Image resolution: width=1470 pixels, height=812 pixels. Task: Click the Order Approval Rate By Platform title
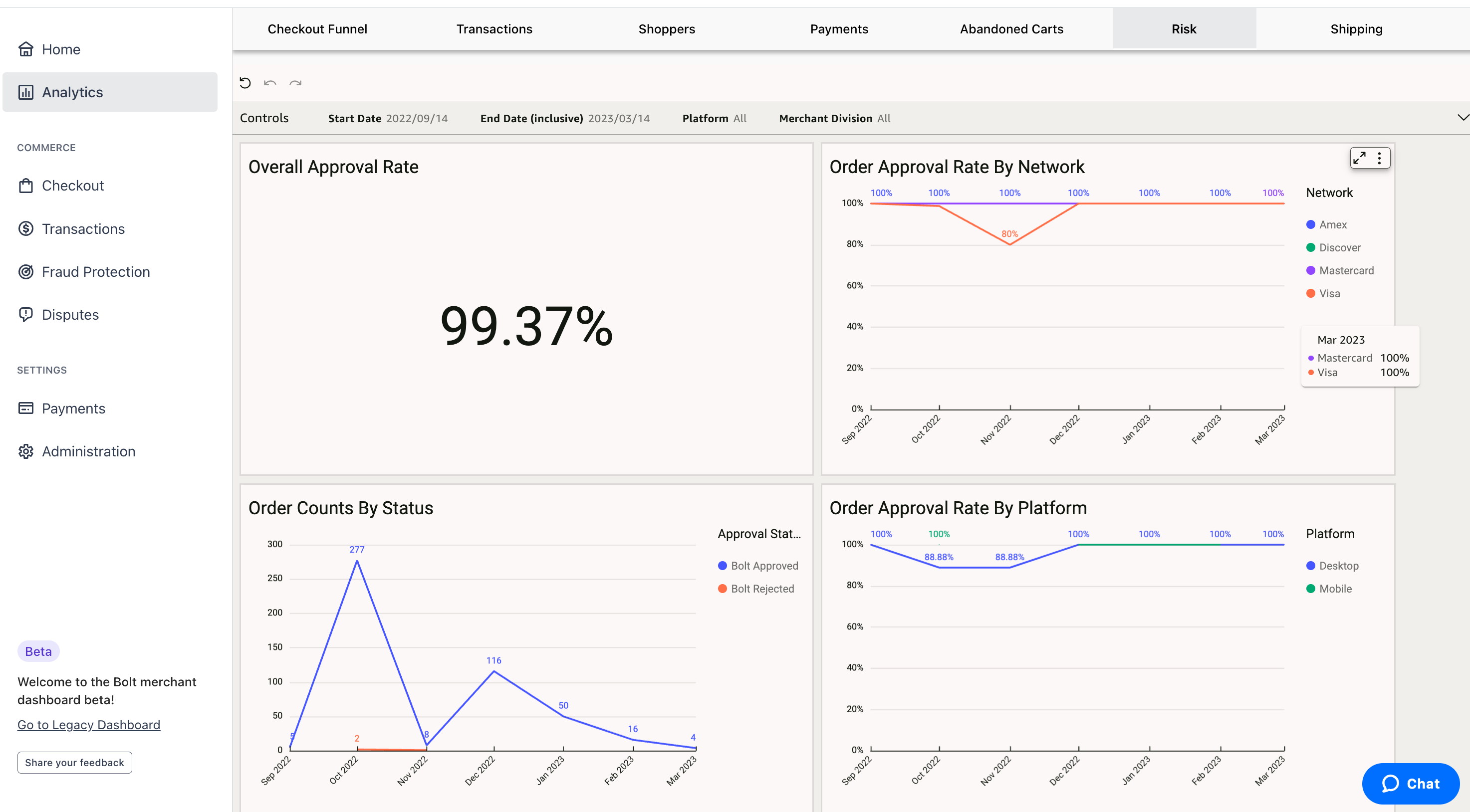coord(958,508)
